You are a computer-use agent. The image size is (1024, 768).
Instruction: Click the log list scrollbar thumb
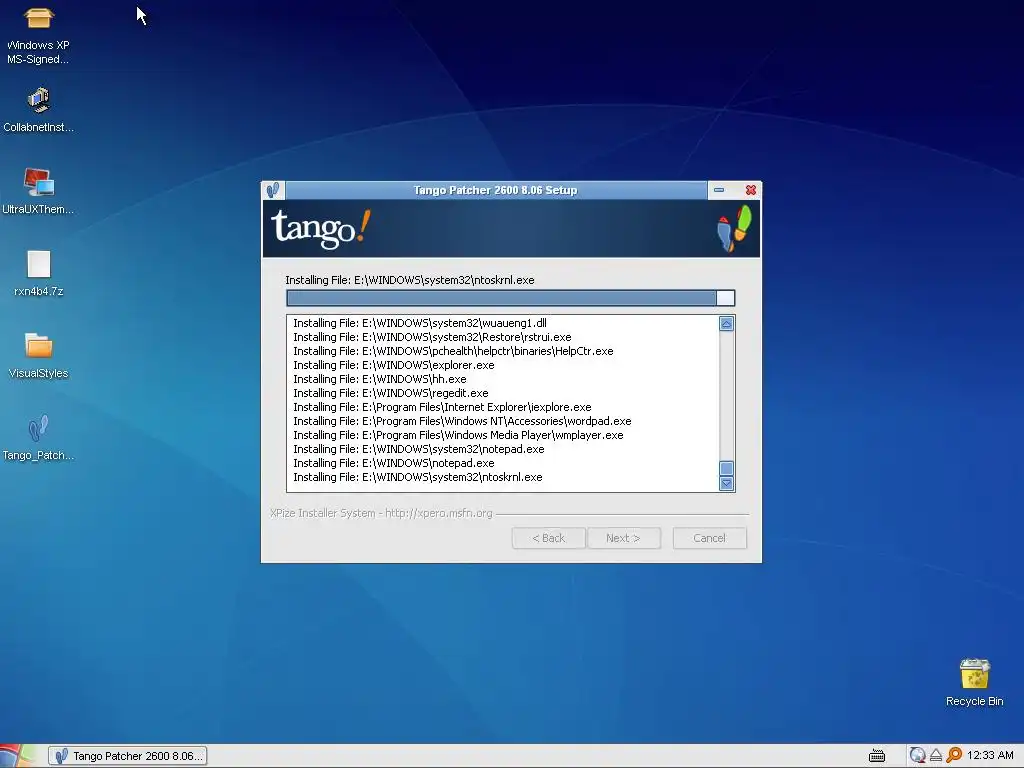(x=726, y=468)
